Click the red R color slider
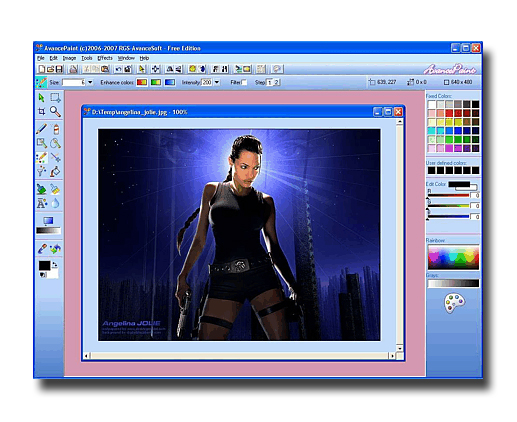This screenshot has width=517, height=422. pyautogui.click(x=449, y=195)
